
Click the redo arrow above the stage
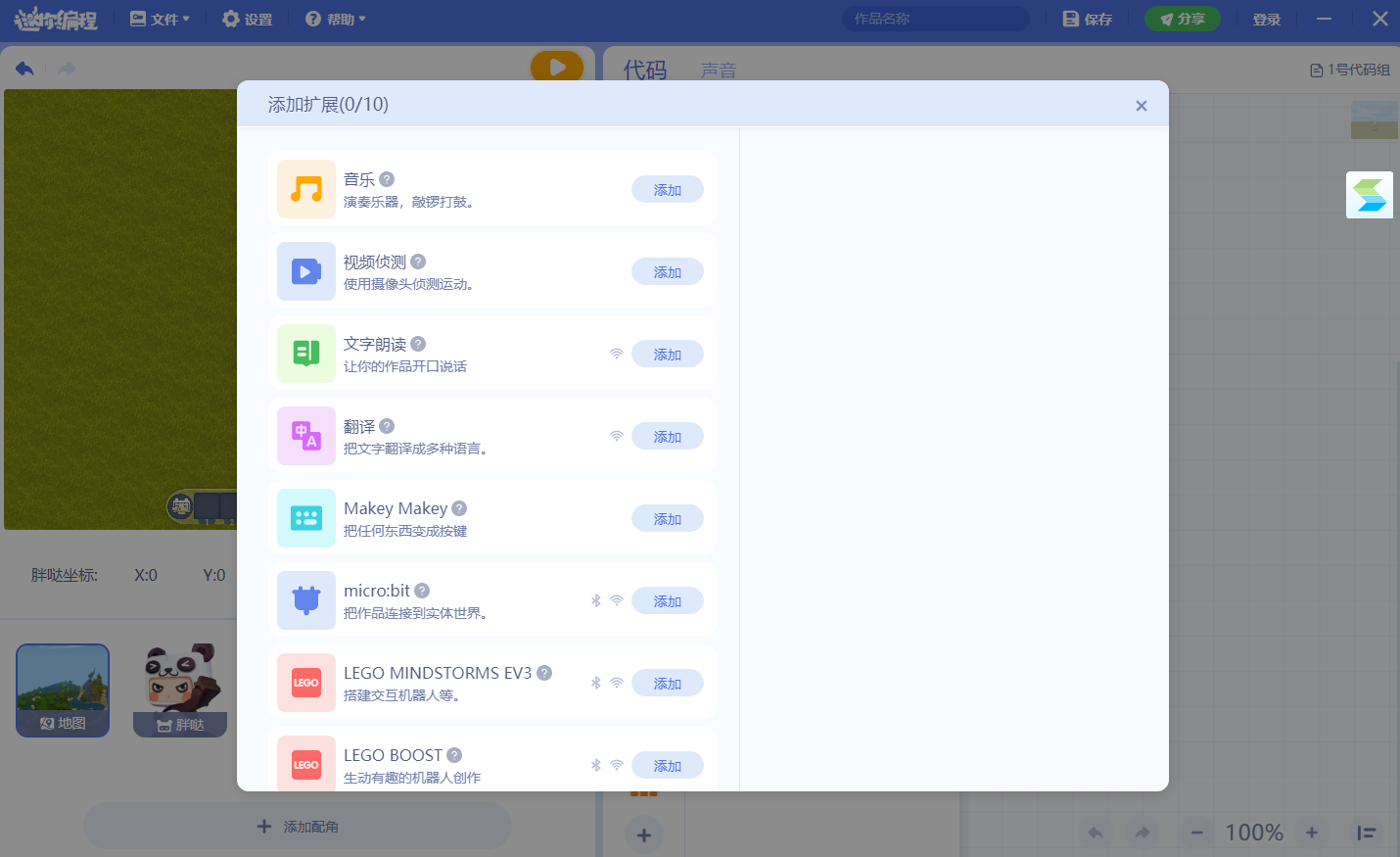(x=67, y=69)
